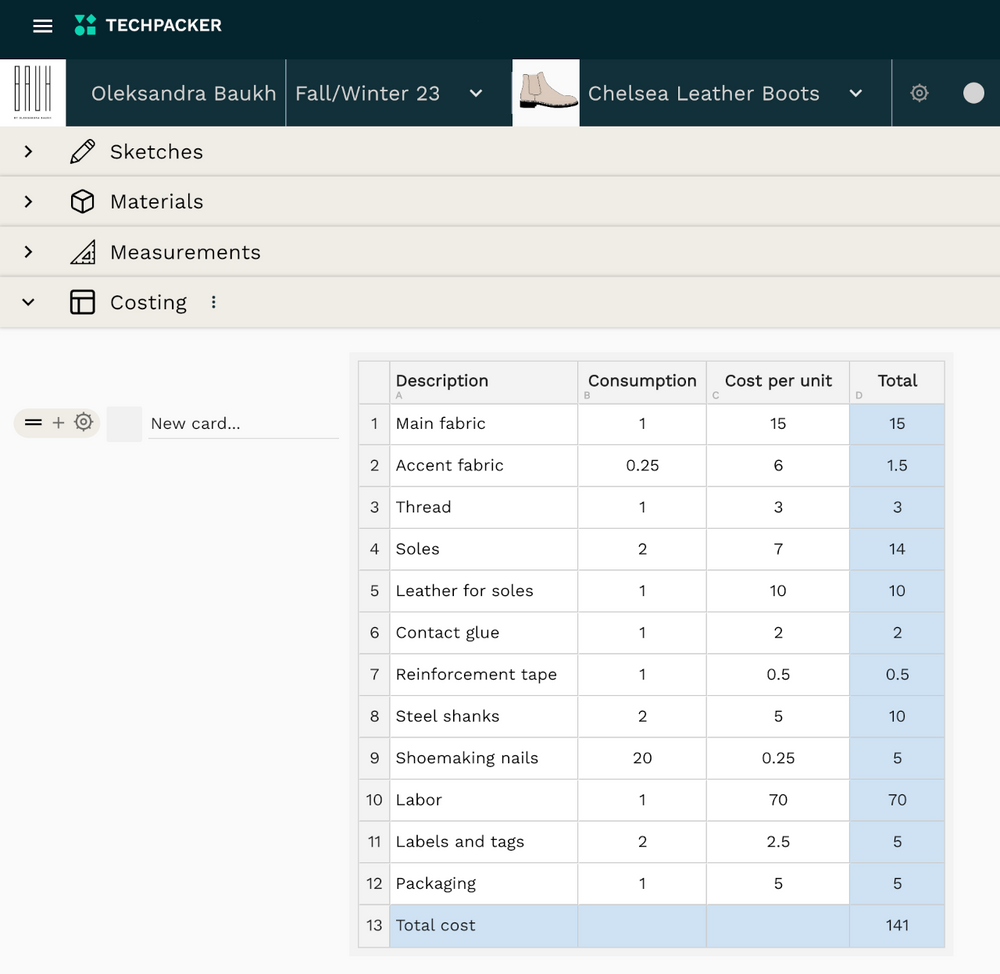Image resolution: width=1000 pixels, height=974 pixels.
Task: Click the Sketches pencil icon
Action: point(83,152)
